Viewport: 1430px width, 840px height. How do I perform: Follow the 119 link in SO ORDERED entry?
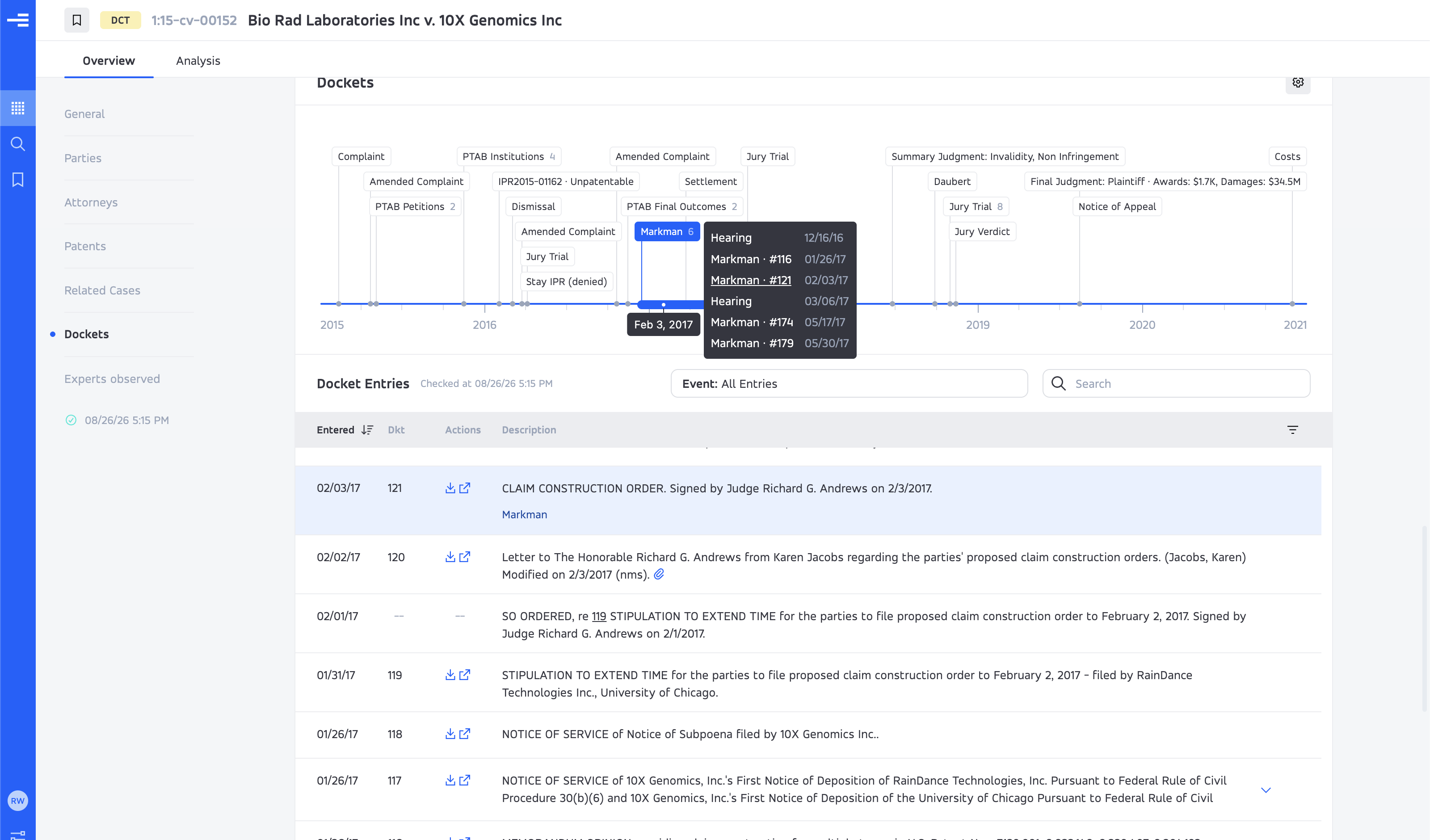point(599,617)
